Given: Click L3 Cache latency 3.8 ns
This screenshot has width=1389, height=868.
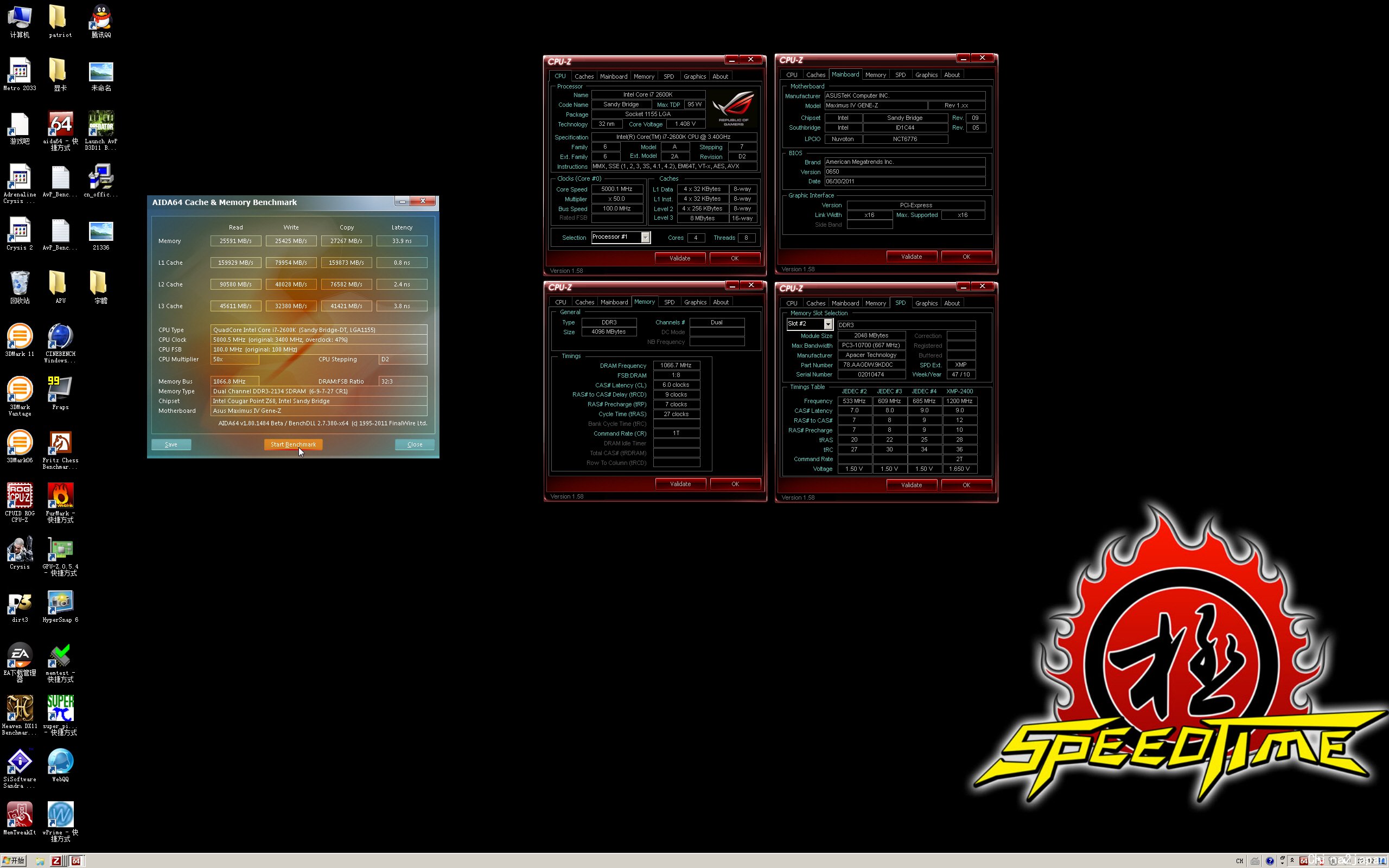Looking at the screenshot, I should point(402,306).
